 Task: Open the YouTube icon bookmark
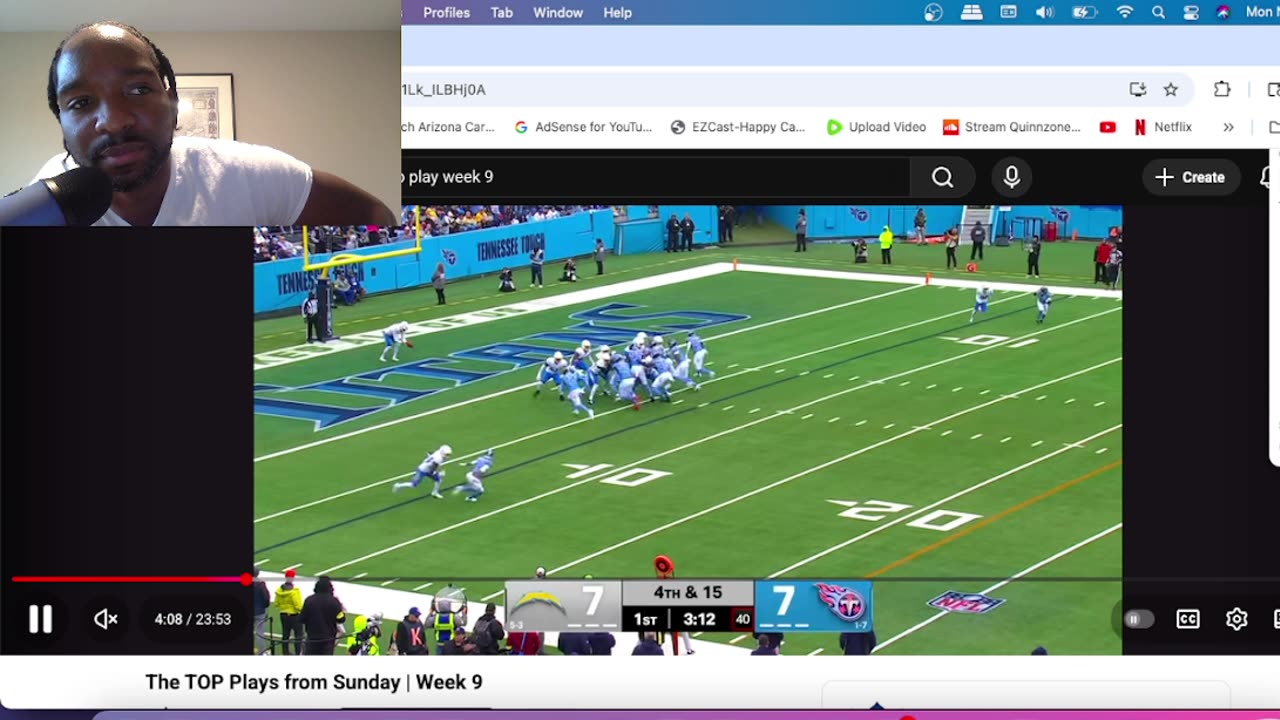(x=1107, y=127)
